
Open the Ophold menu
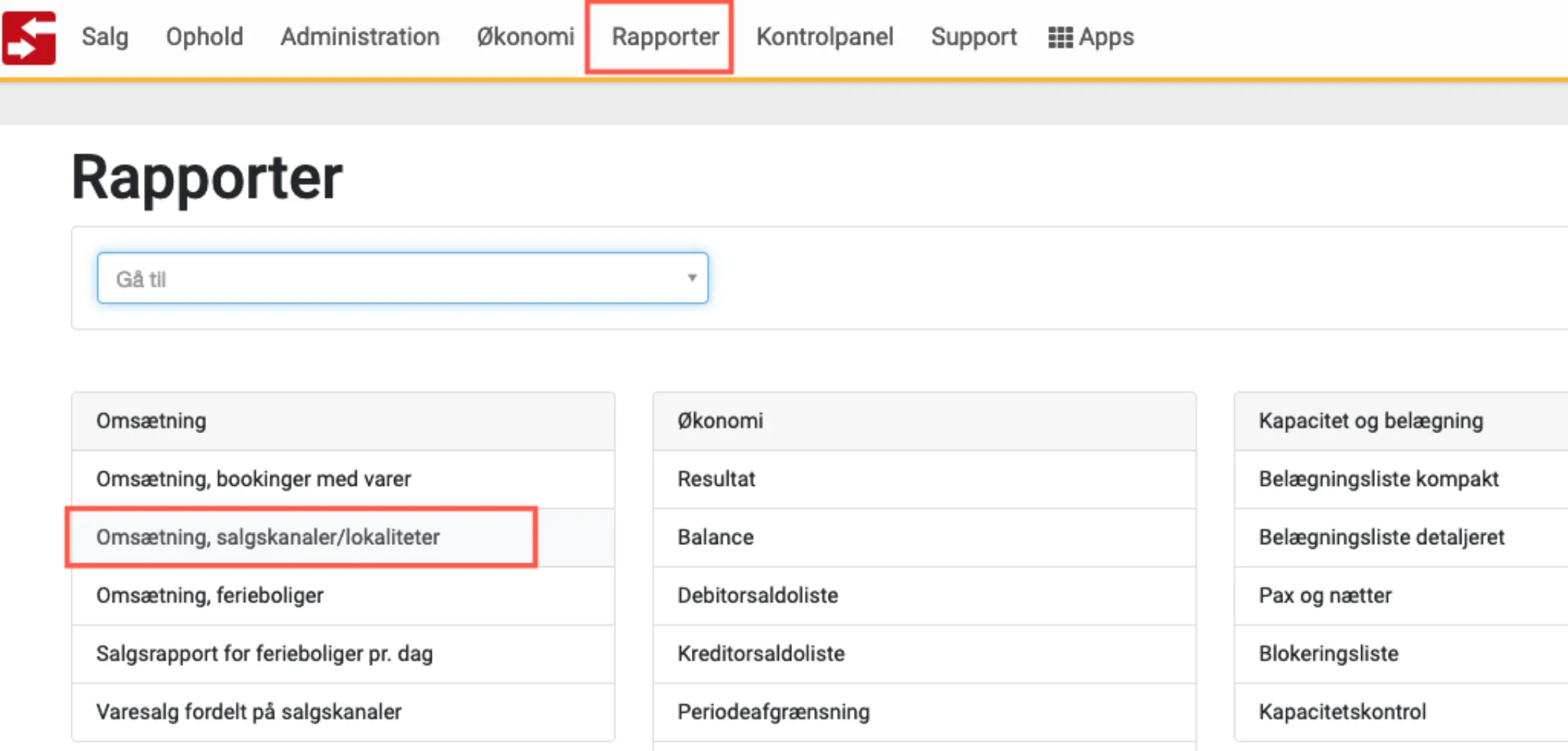click(205, 37)
